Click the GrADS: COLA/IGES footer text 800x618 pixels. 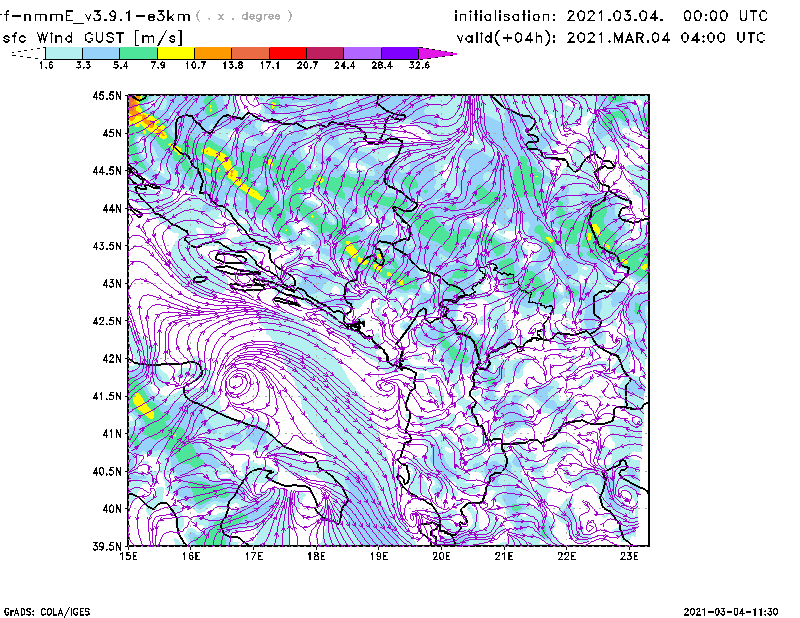pos(46,611)
